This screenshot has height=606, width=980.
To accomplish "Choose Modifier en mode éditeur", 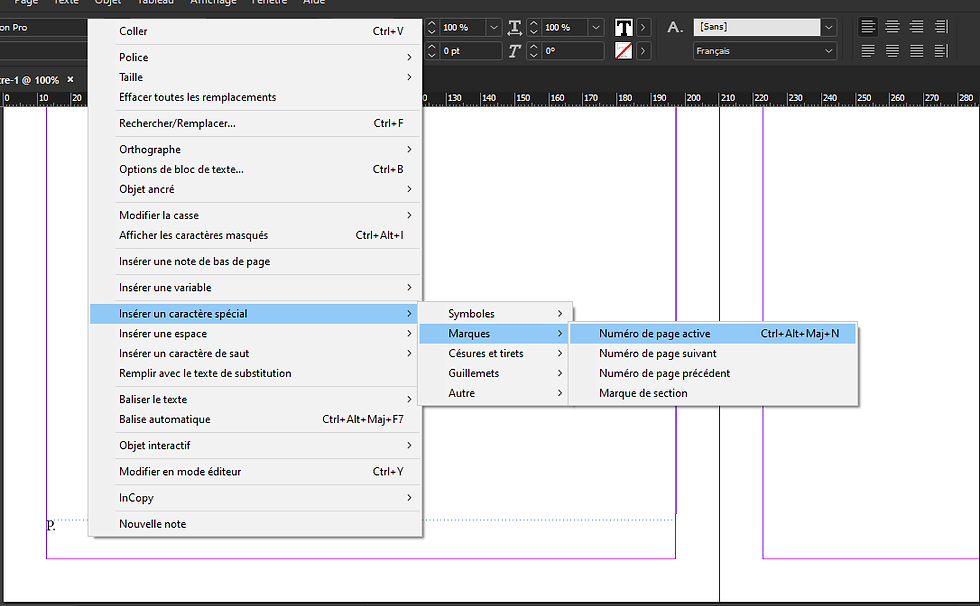I will 256,472.
